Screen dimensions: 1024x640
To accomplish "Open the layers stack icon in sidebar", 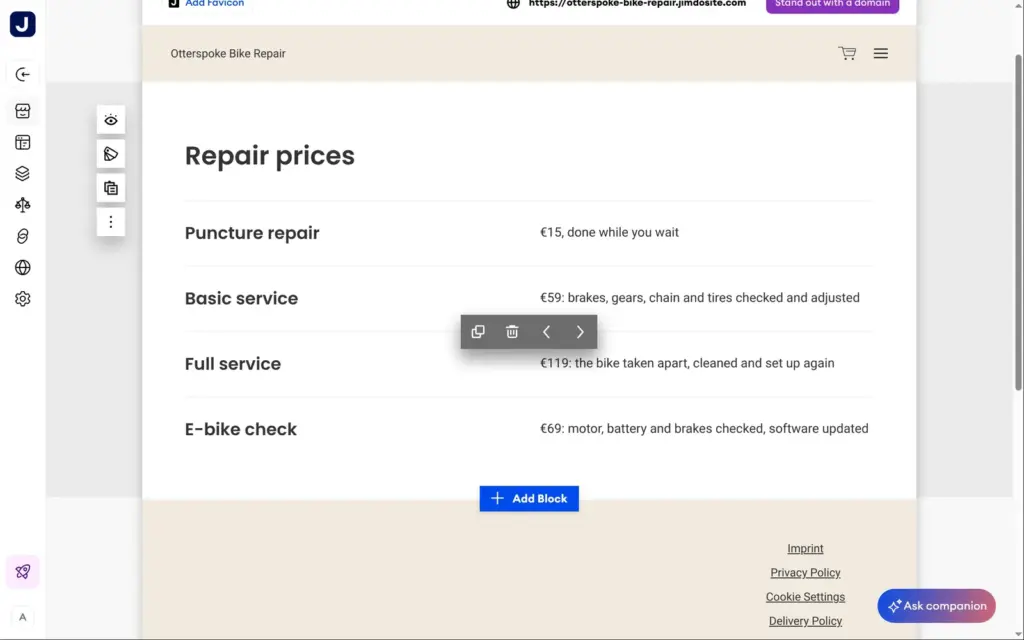I will pos(23,174).
